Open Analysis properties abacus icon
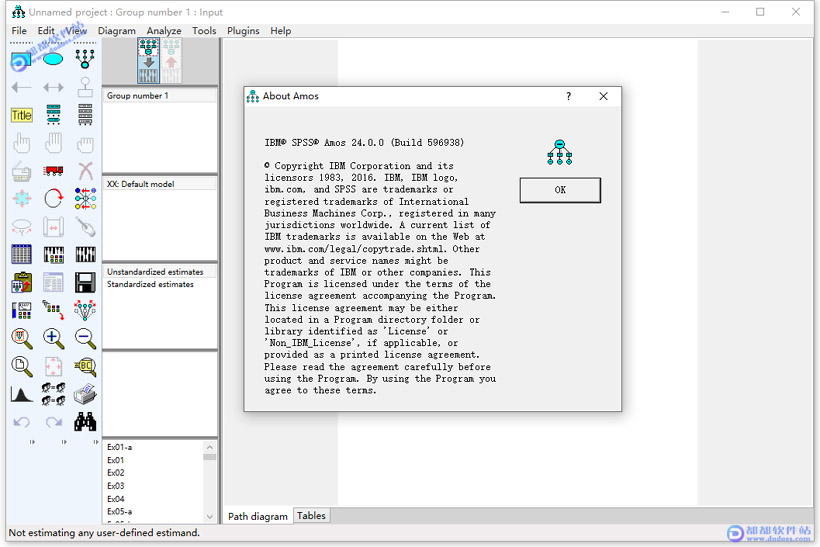The width and height of the screenshot is (820, 547). click(53, 255)
